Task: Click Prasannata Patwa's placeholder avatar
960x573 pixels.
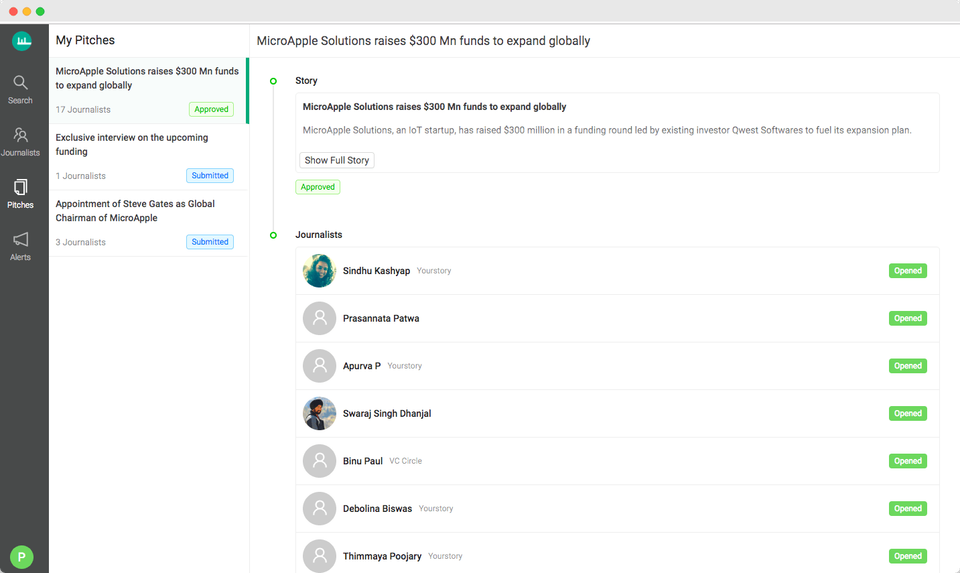Action: click(319, 318)
